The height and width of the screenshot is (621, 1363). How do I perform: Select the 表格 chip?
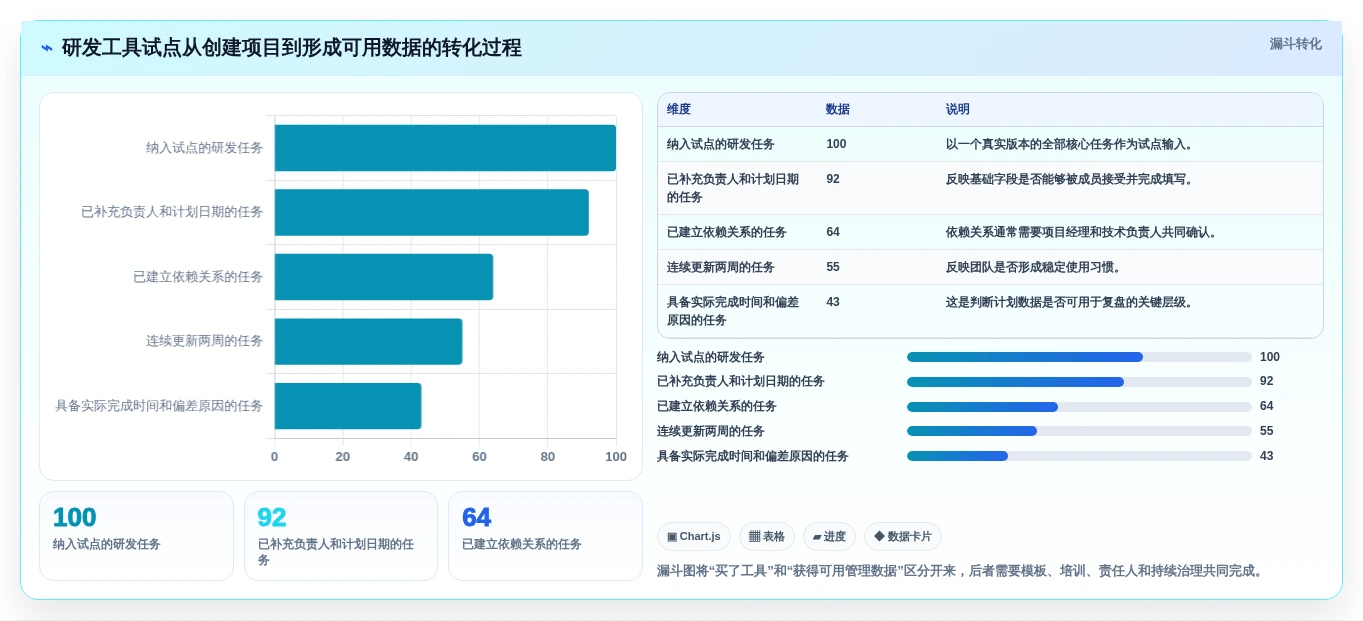(767, 536)
